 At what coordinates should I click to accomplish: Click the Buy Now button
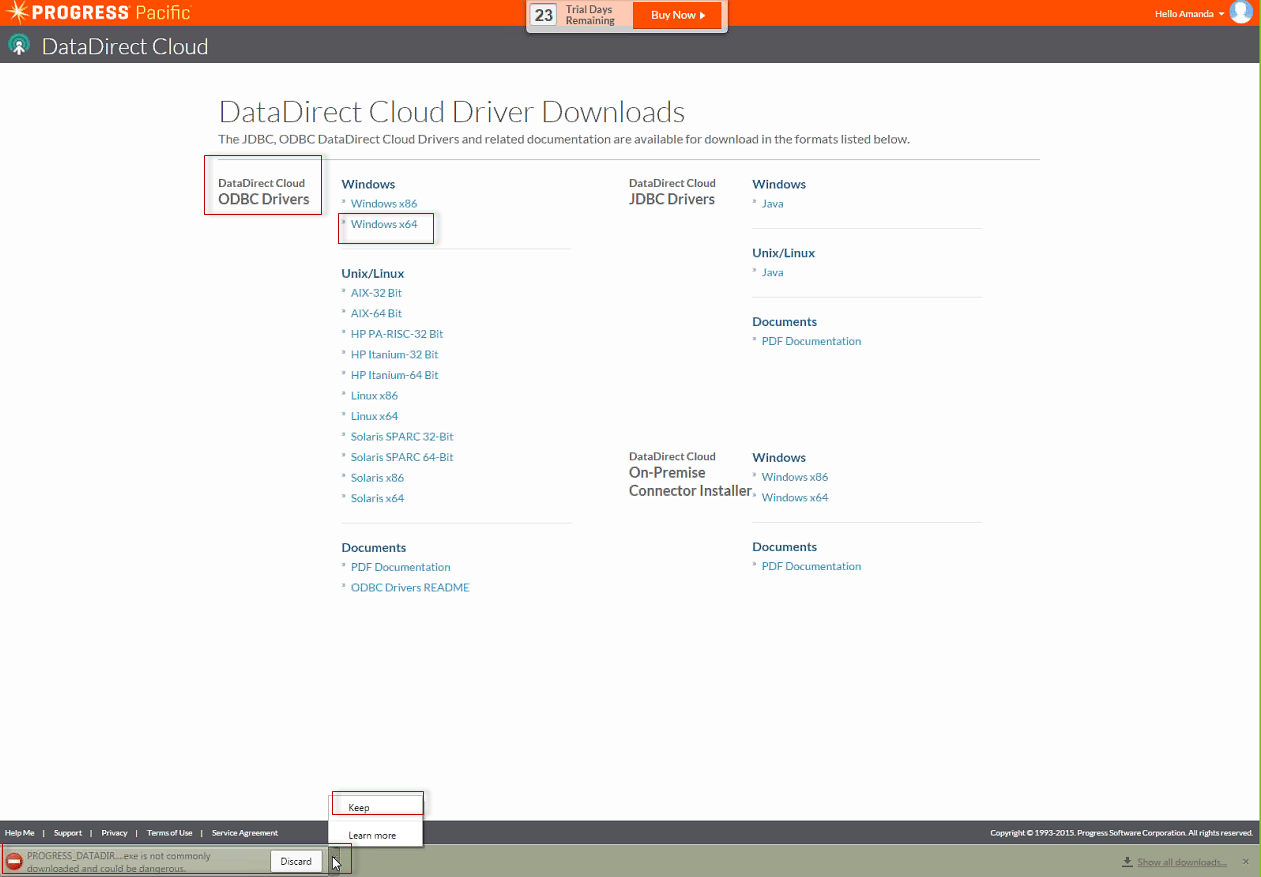677,15
